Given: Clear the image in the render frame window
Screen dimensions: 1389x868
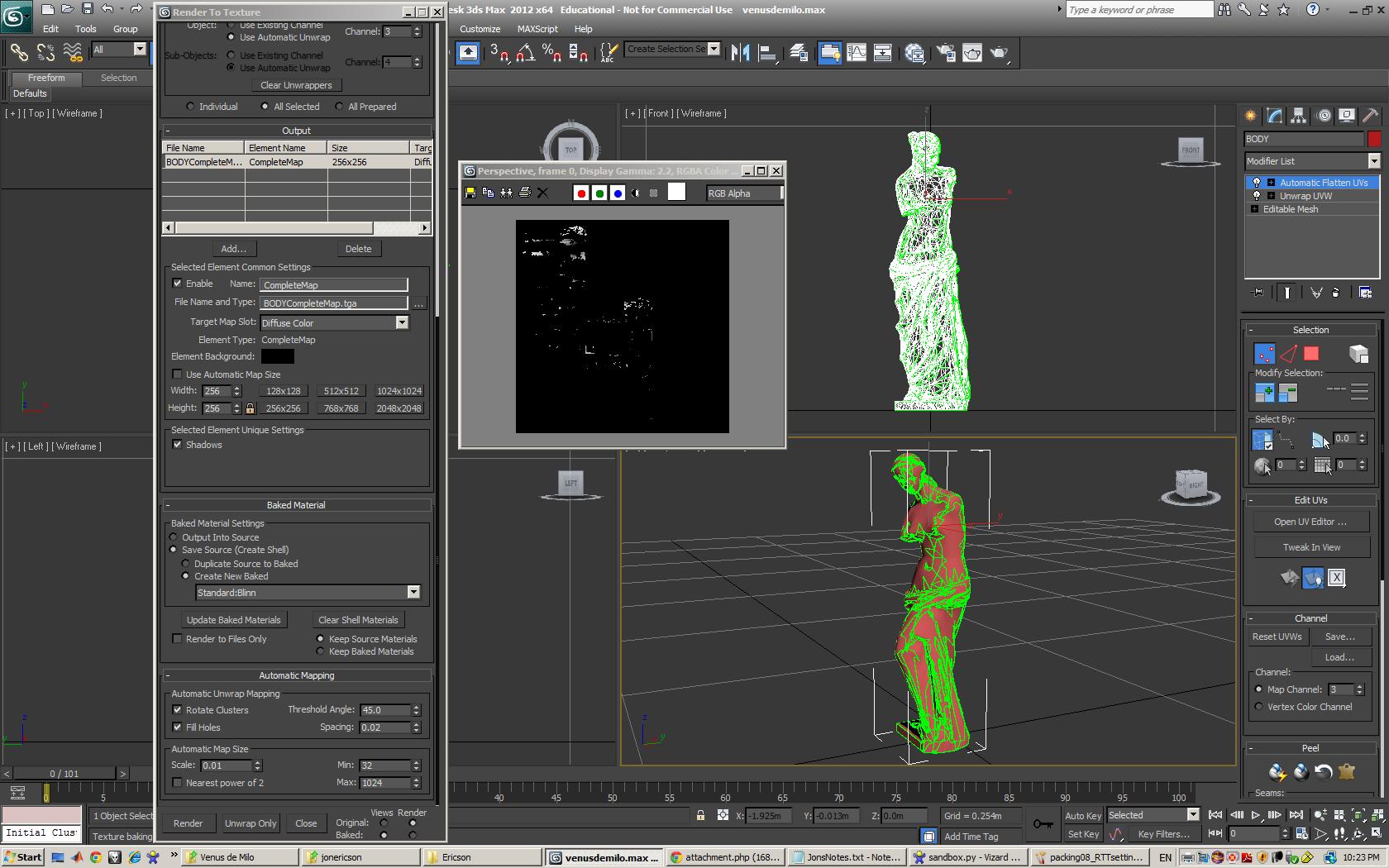Looking at the screenshot, I should (542, 193).
